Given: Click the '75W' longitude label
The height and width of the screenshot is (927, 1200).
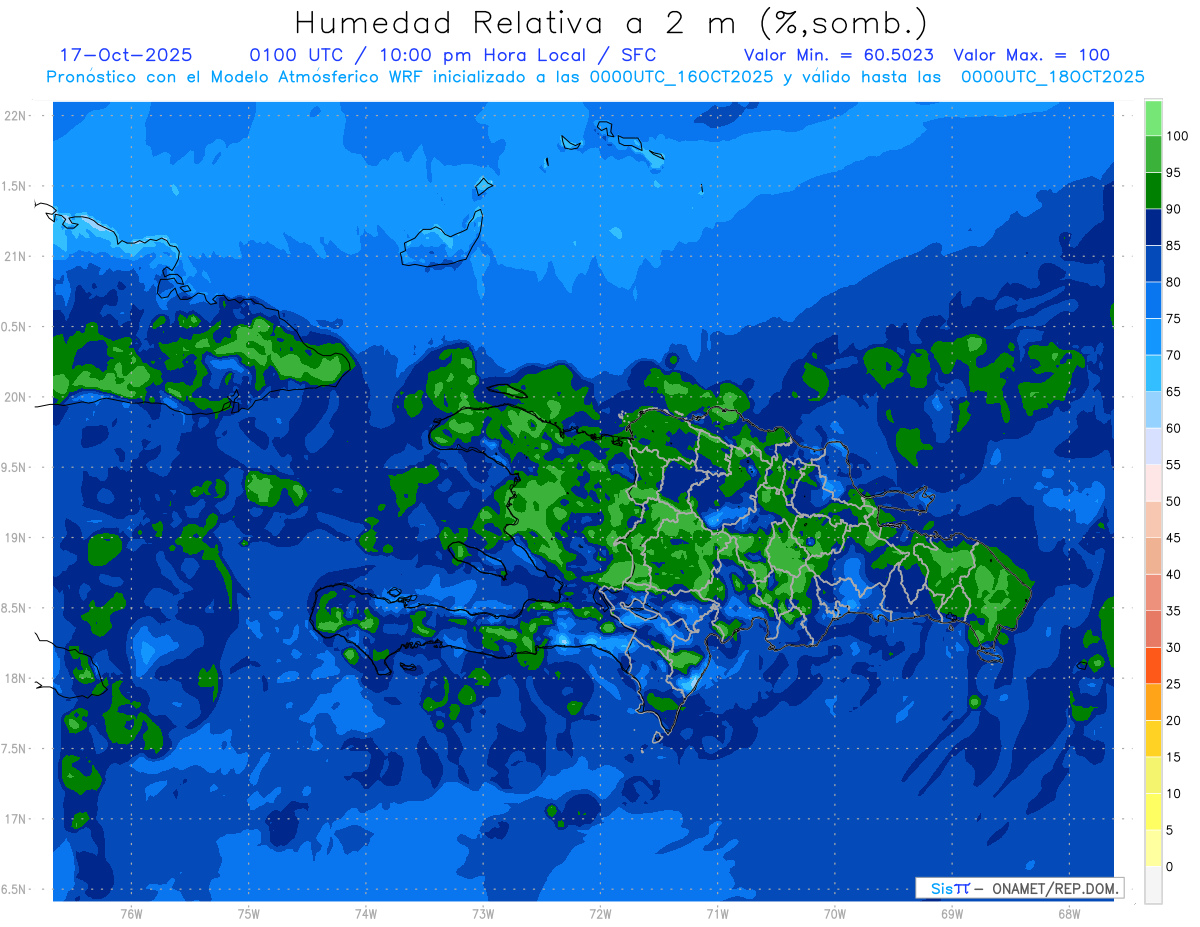Looking at the screenshot, I should pyautogui.click(x=249, y=914).
